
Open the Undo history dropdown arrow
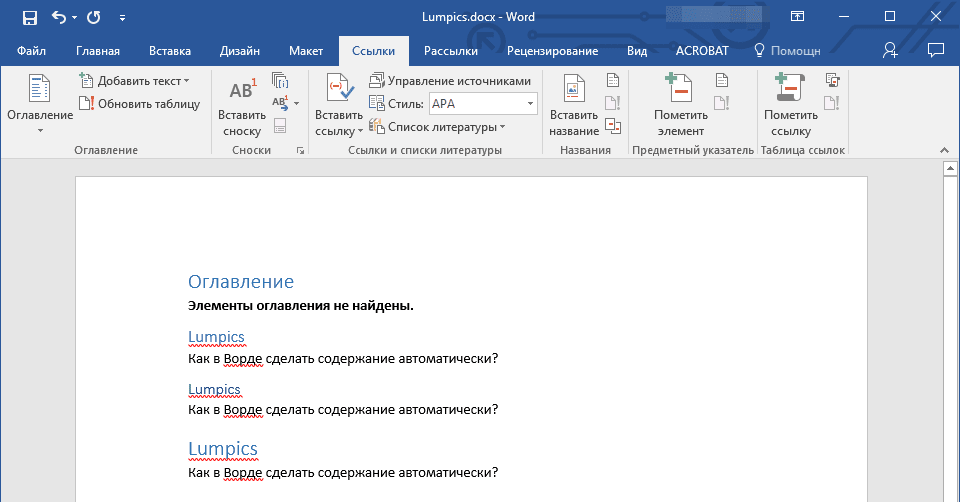pyautogui.click(x=75, y=18)
